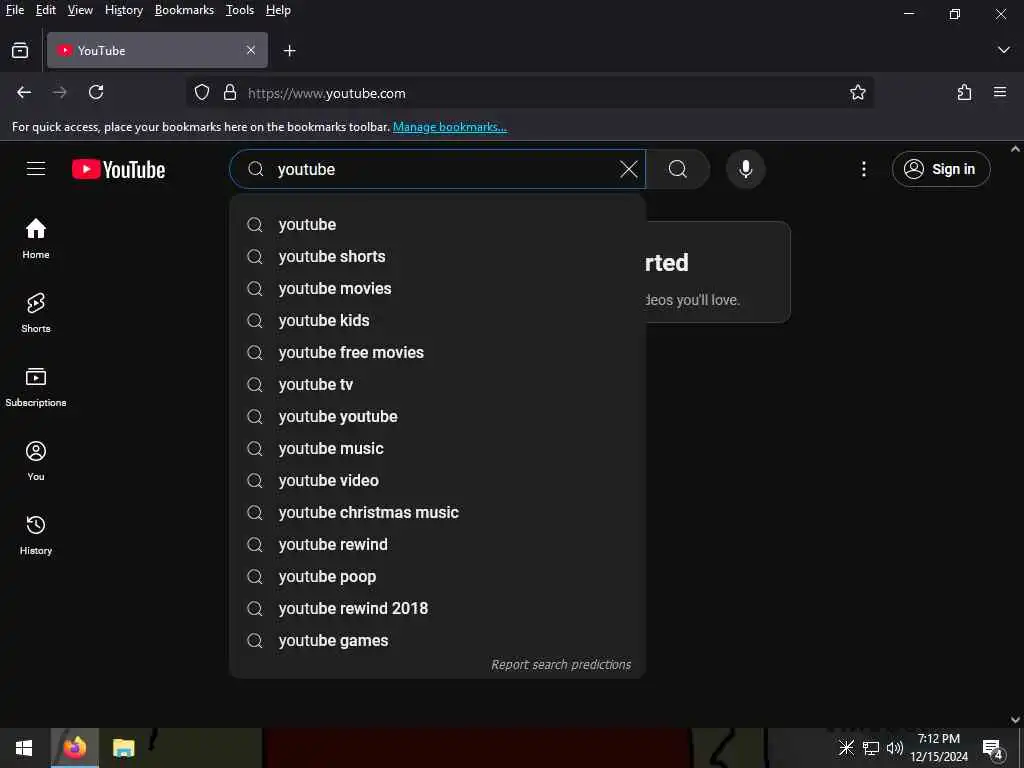Open the notification center with 4 alerts
Image resolution: width=1024 pixels, height=768 pixels.
tap(992, 748)
